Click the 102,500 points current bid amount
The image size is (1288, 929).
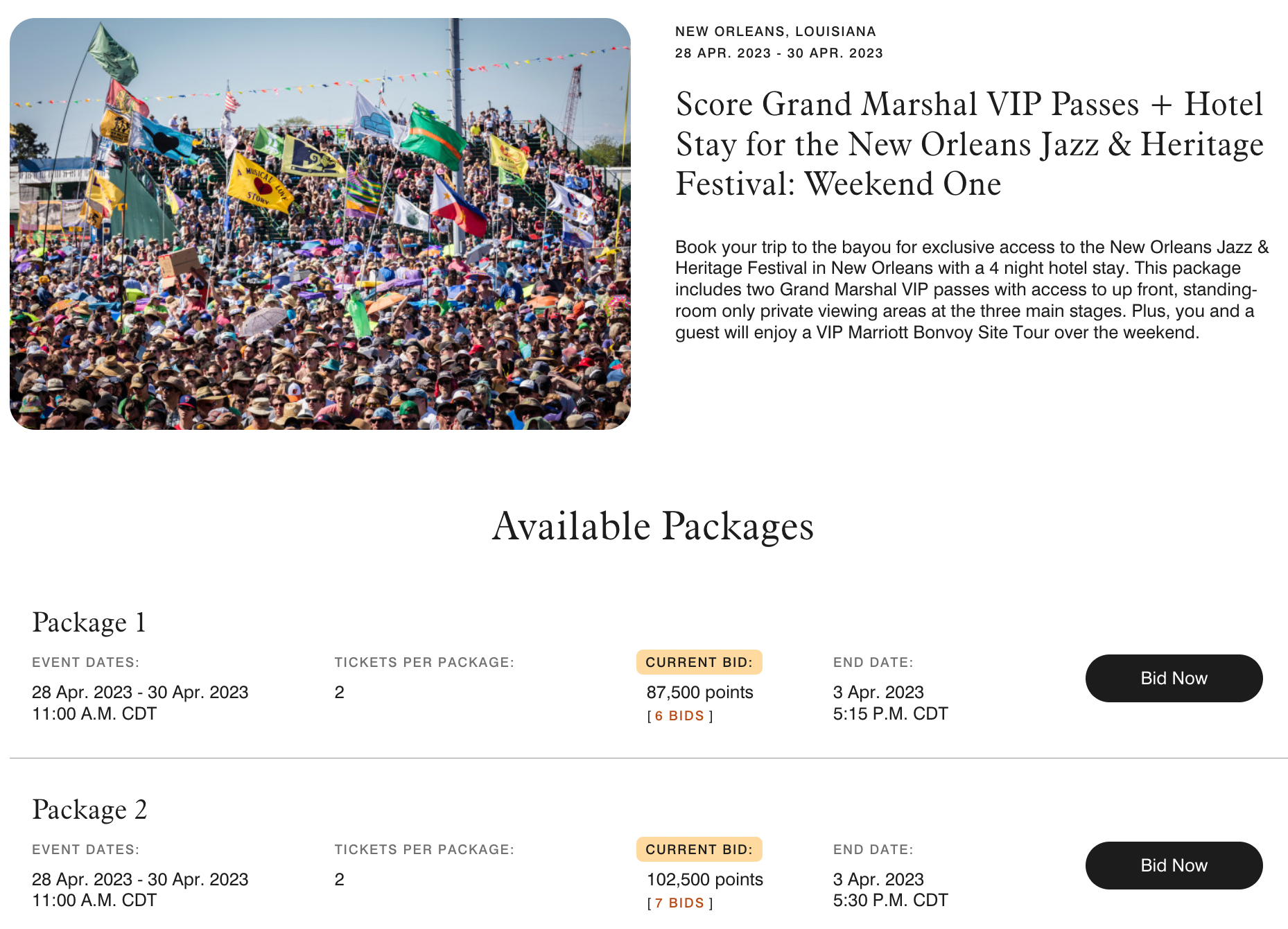click(x=704, y=879)
